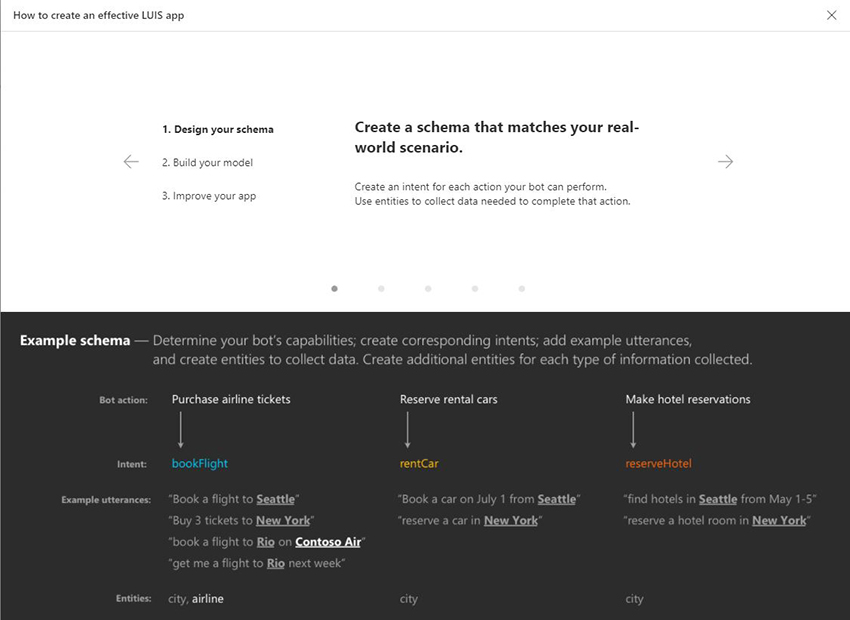850x620 pixels.
Task: Select the first carousel page dot
Action: [x=334, y=288]
